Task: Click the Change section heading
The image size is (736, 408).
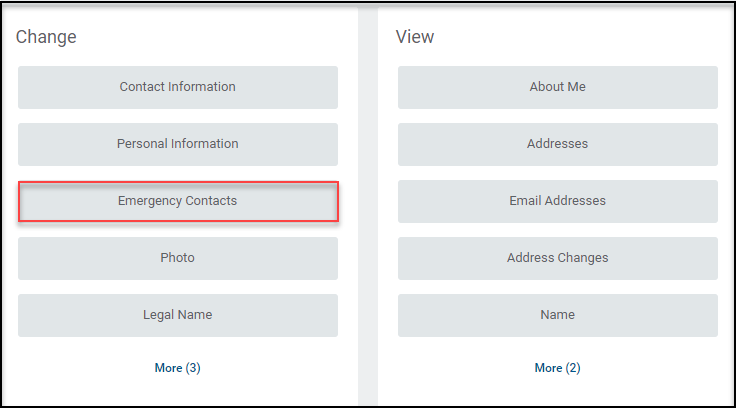Action: click(x=46, y=37)
